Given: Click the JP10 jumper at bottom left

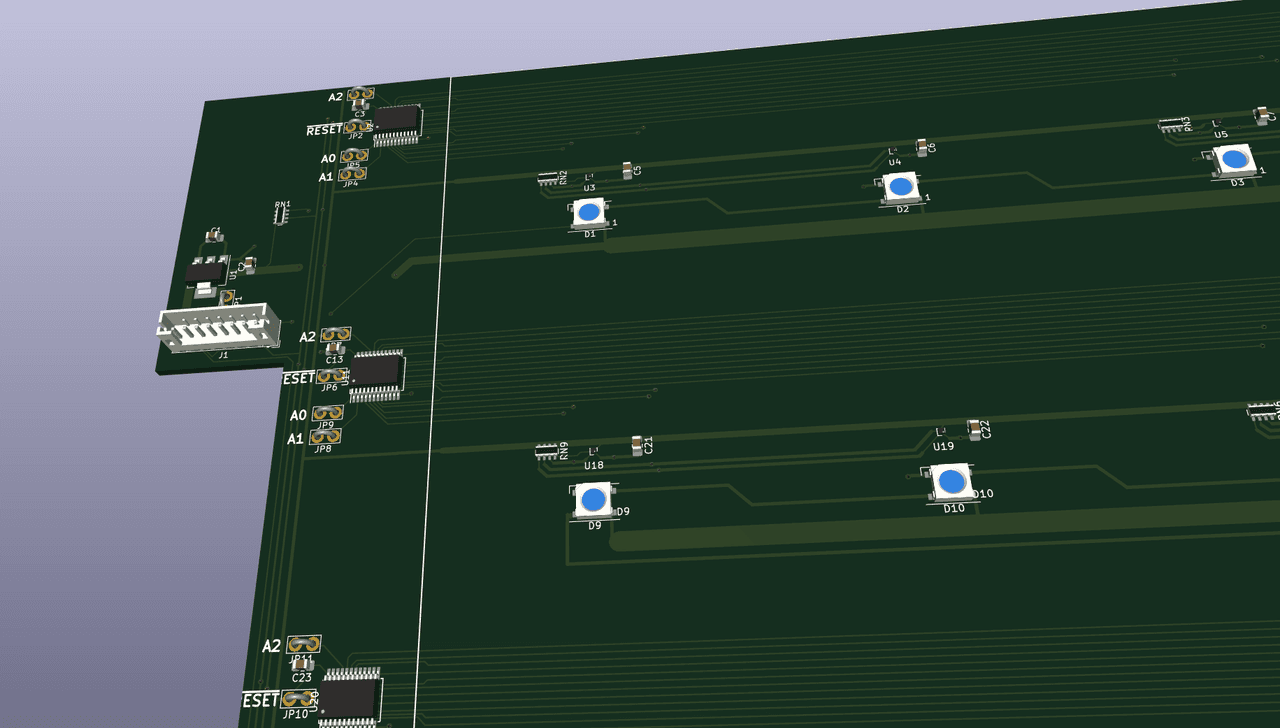Looking at the screenshot, I should point(297,698).
